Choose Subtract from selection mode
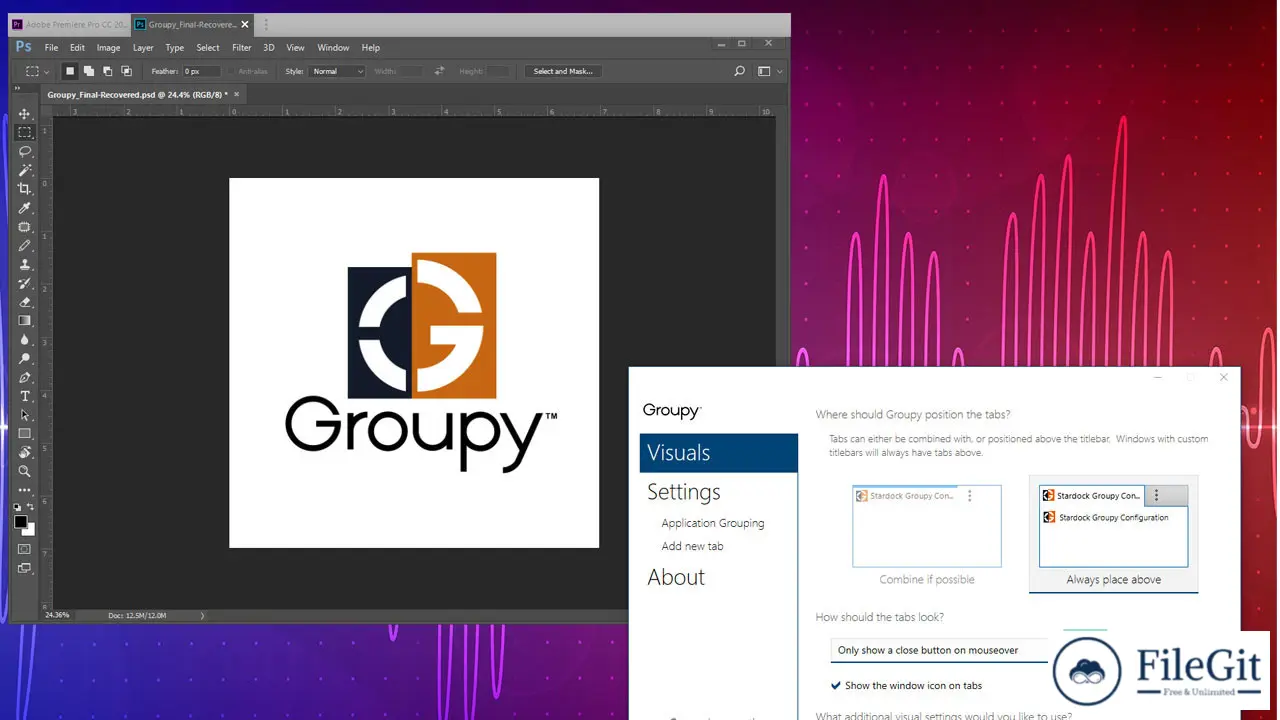Viewport: 1280px width, 720px height. [108, 71]
